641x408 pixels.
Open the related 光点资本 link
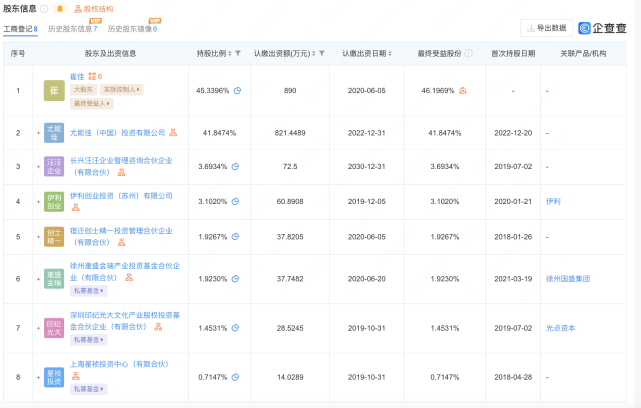click(560, 328)
